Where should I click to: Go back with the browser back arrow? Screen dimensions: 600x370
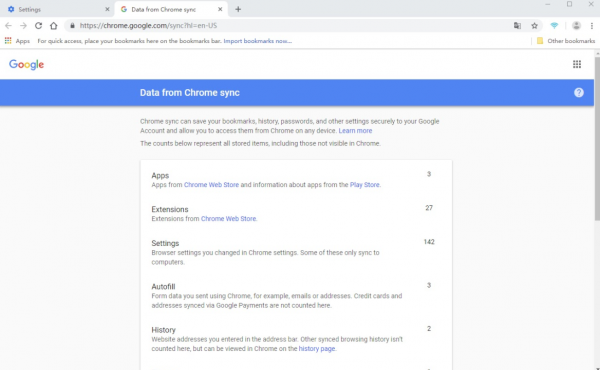point(8,26)
